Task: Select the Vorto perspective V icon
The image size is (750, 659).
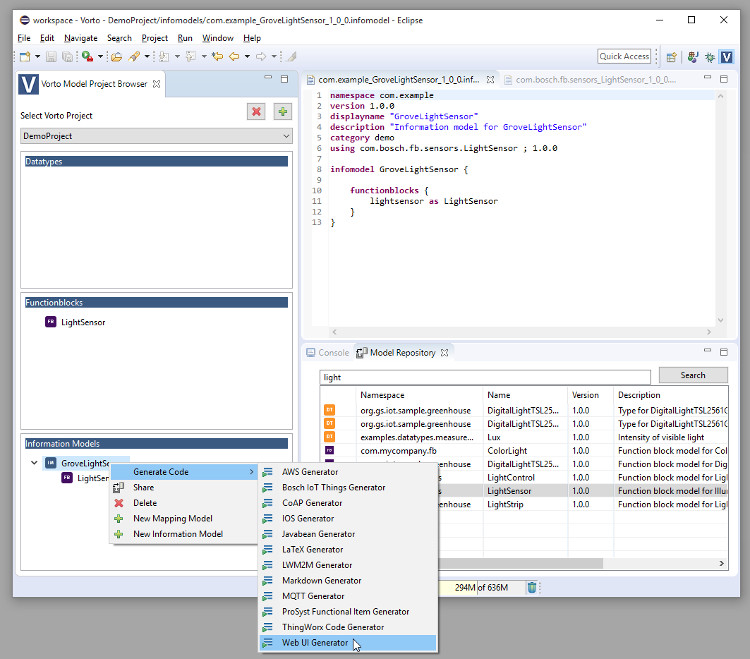Action: click(727, 57)
